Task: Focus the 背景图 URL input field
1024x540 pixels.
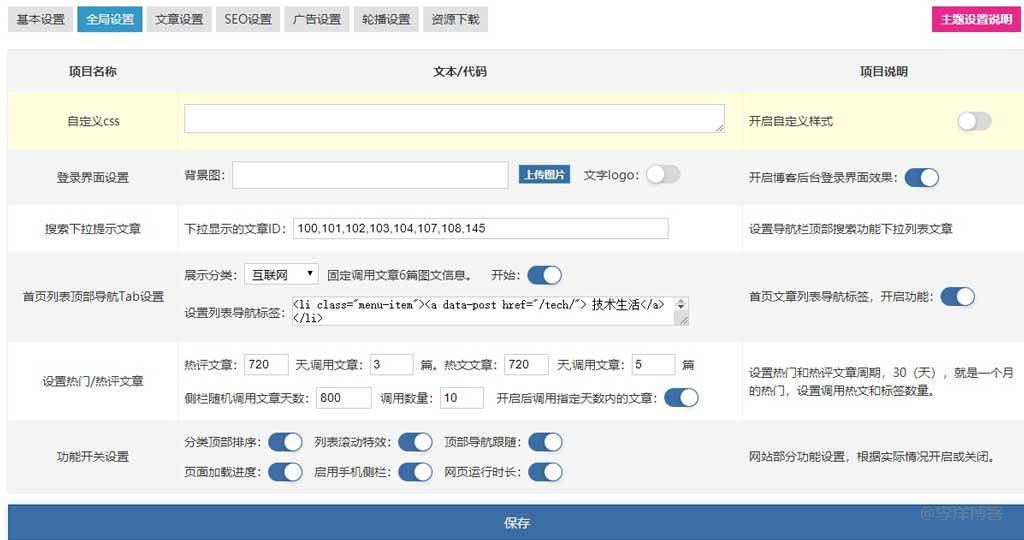Action: [370, 175]
